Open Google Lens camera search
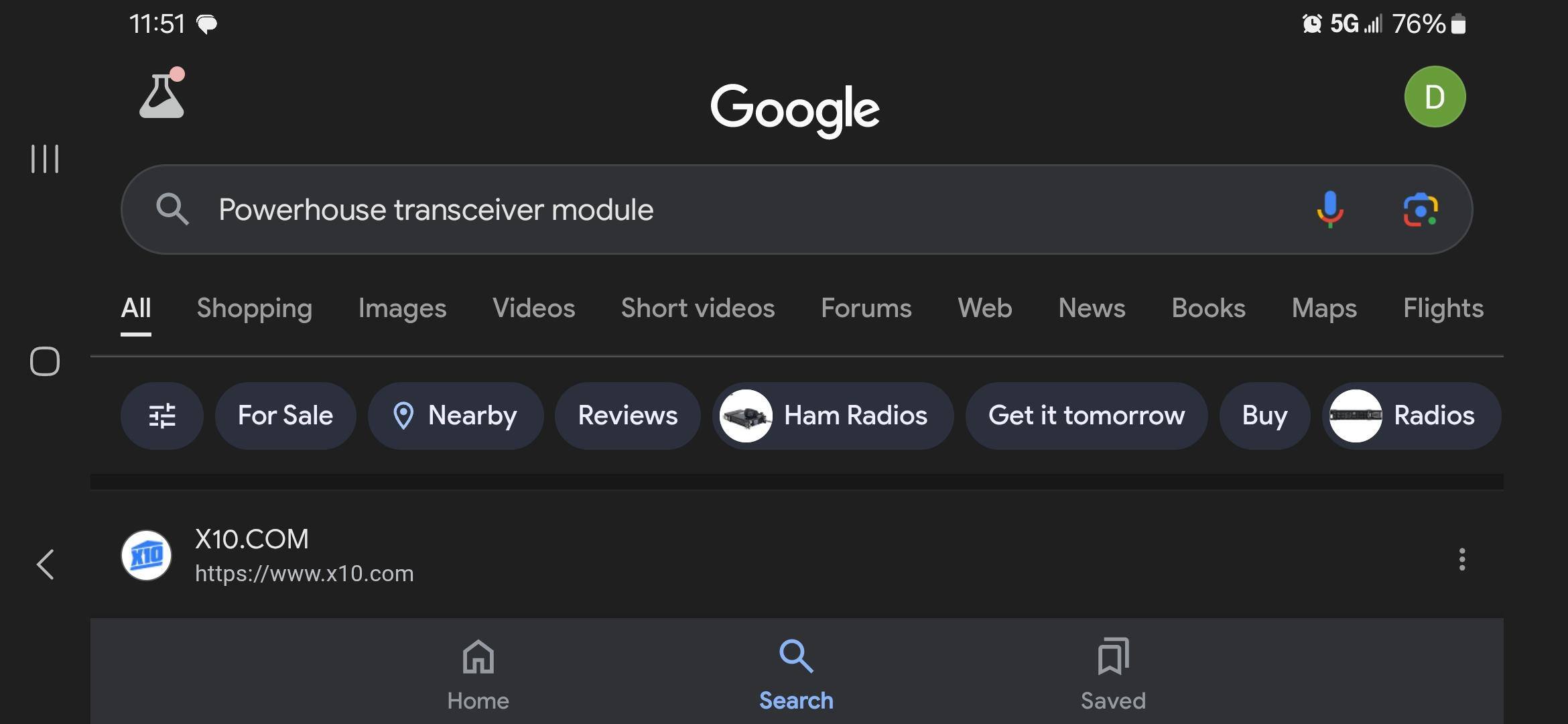1568x724 pixels. coord(1420,209)
